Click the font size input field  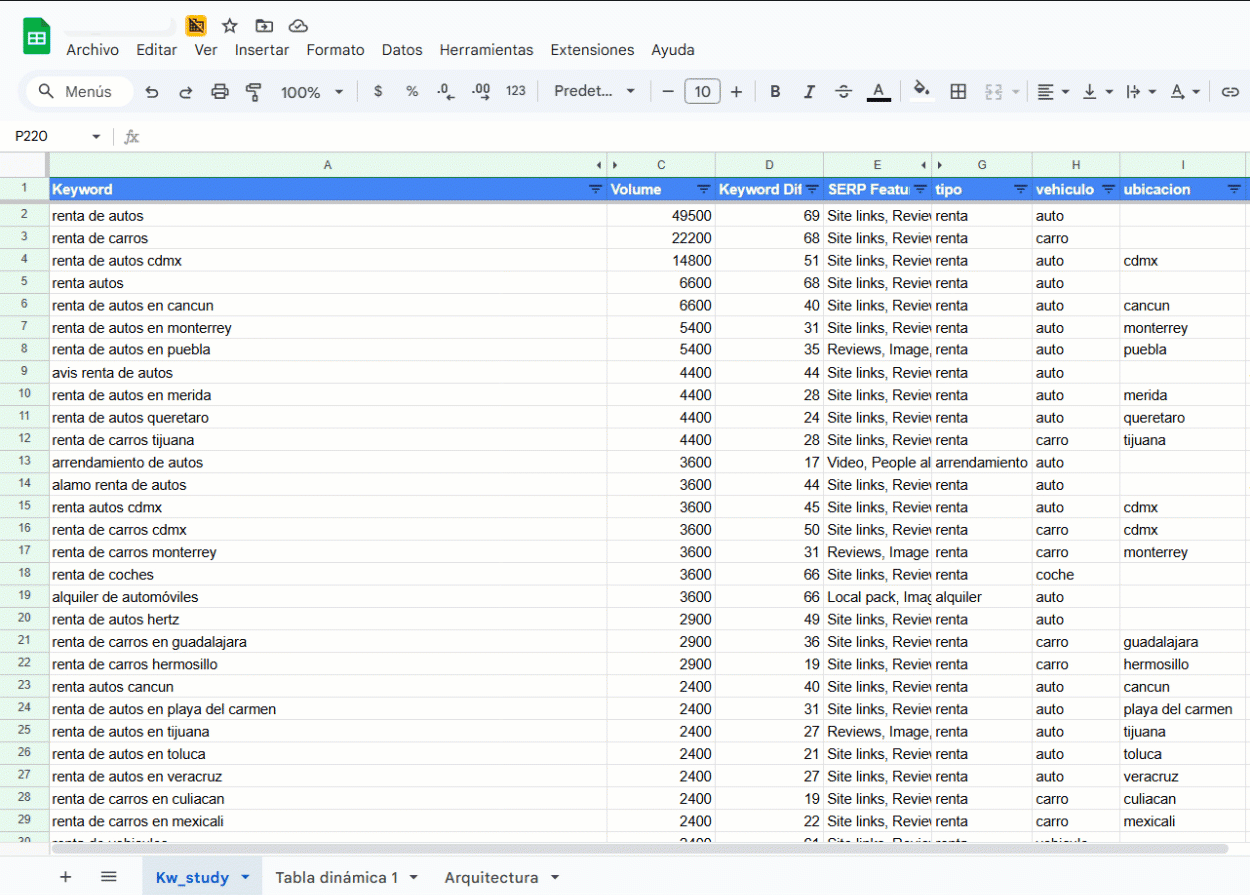click(x=702, y=92)
